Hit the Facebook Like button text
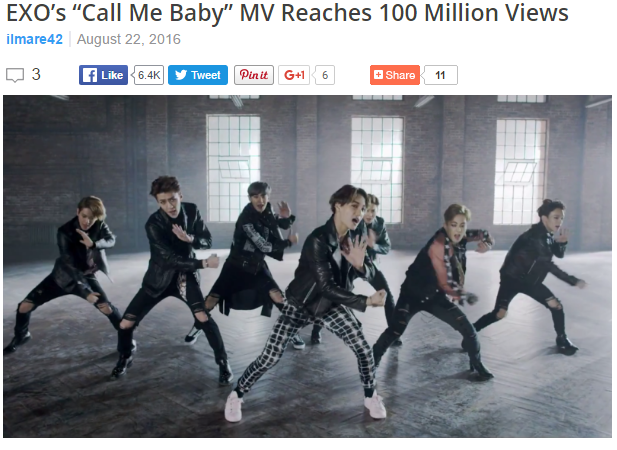617x450 pixels. tap(112, 75)
